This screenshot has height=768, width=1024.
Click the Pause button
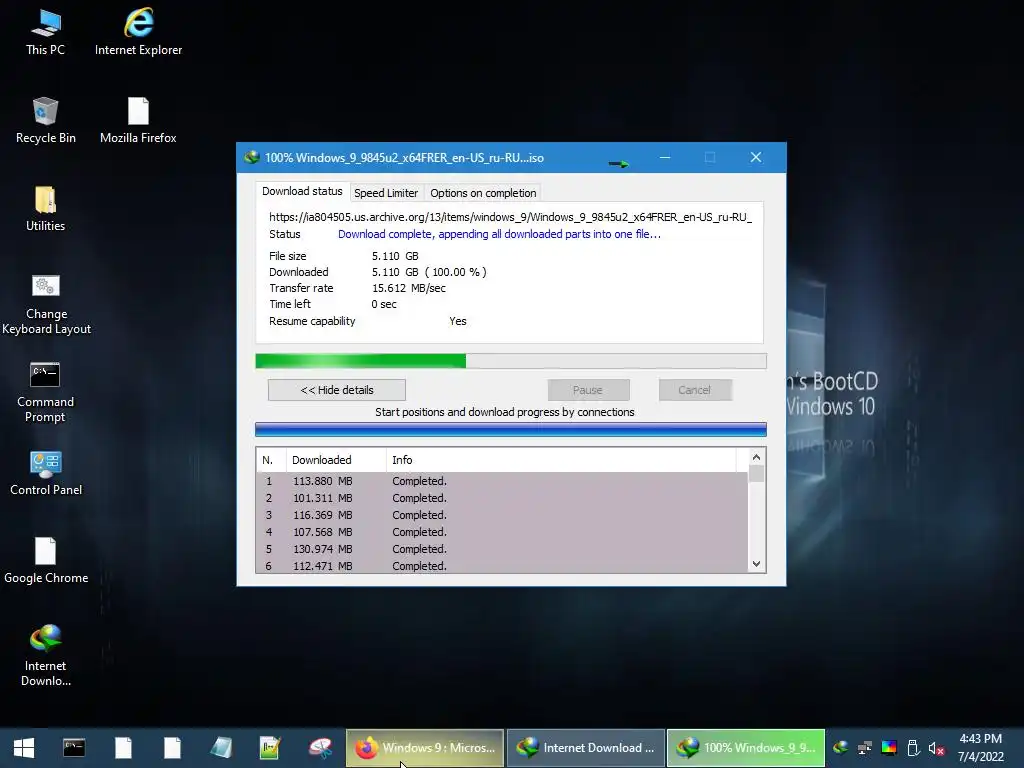pos(588,390)
